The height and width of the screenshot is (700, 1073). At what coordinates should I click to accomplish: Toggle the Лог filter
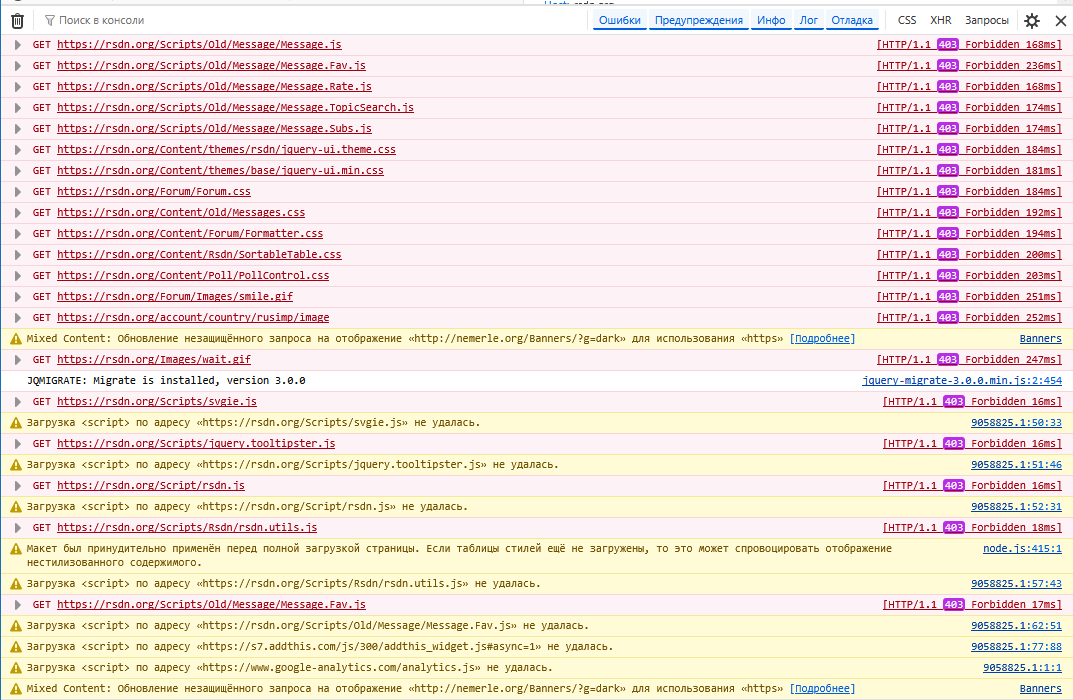pyautogui.click(x=808, y=20)
